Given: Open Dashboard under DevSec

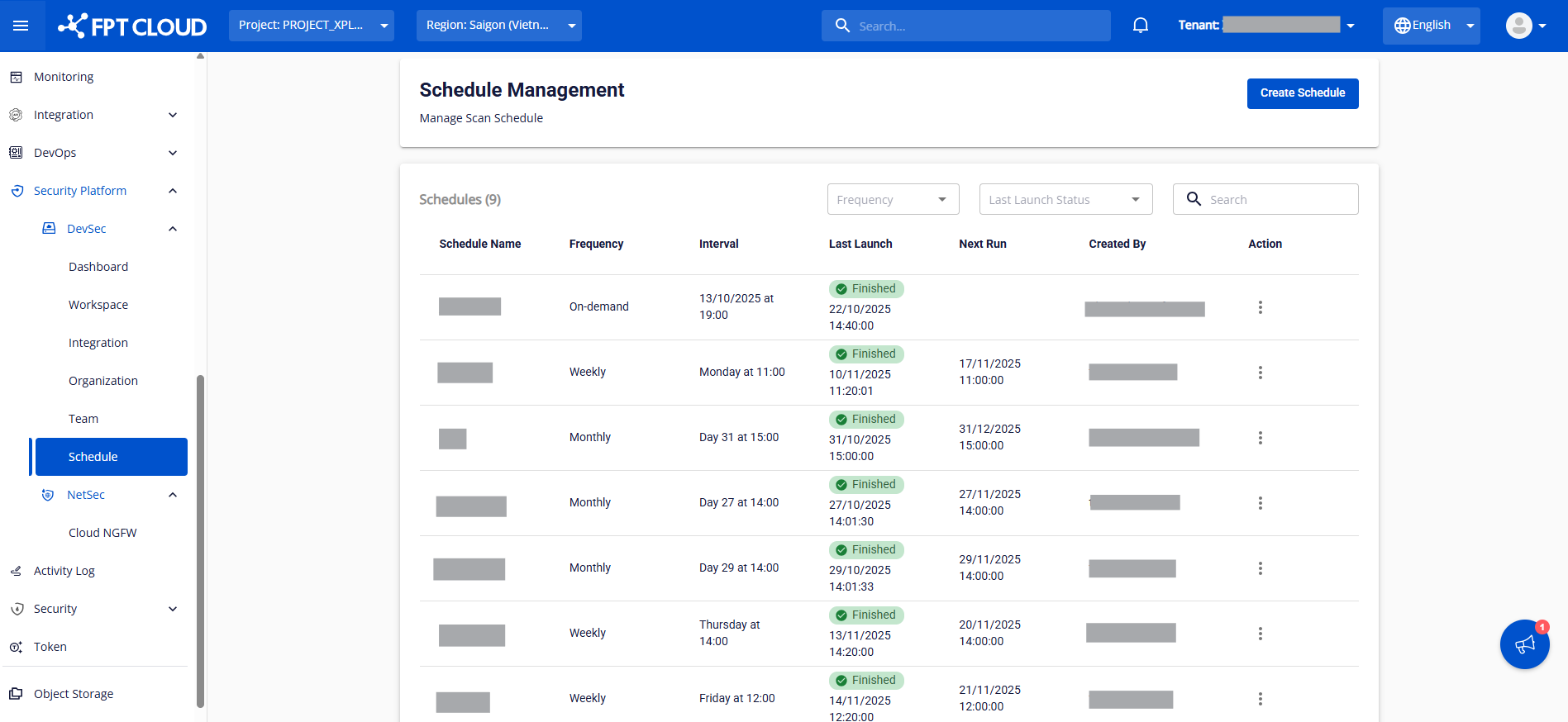Looking at the screenshot, I should click(98, 267).
